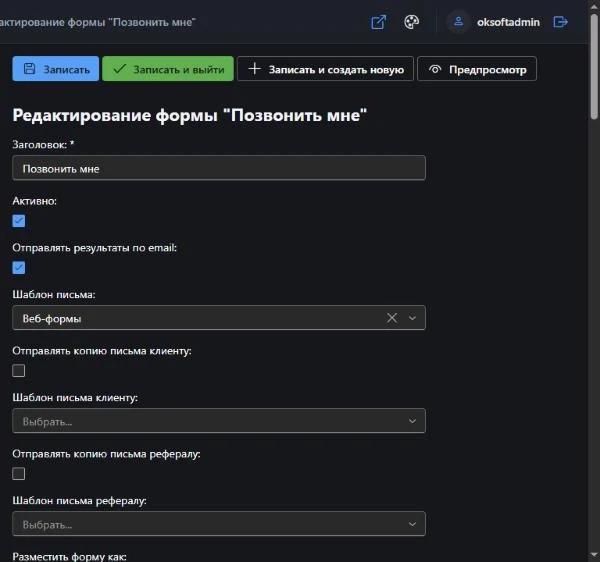
Task: Click the Разместить форму как label
Action: point(69,557)
